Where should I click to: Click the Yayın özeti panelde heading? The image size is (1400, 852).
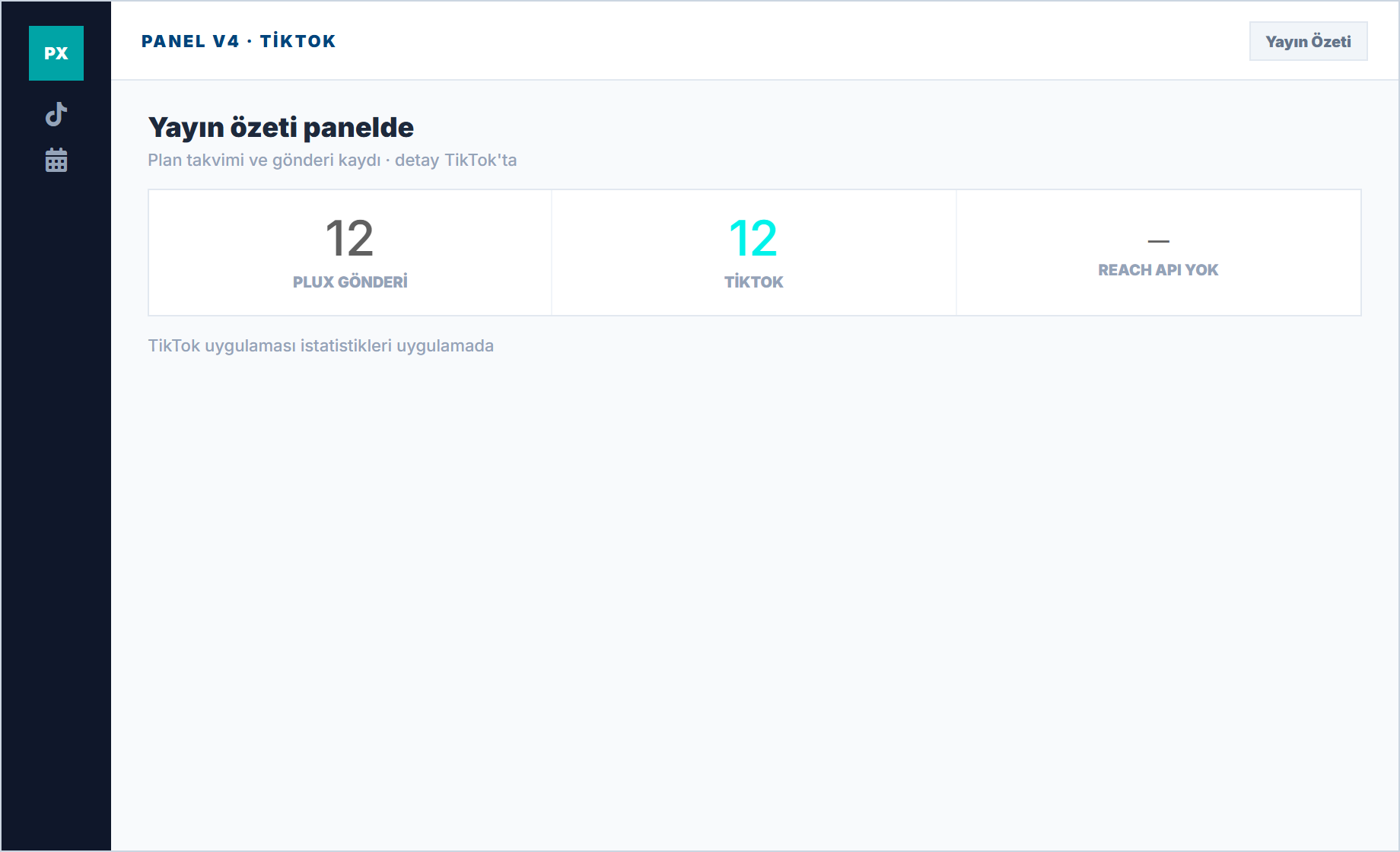point(281,127)
